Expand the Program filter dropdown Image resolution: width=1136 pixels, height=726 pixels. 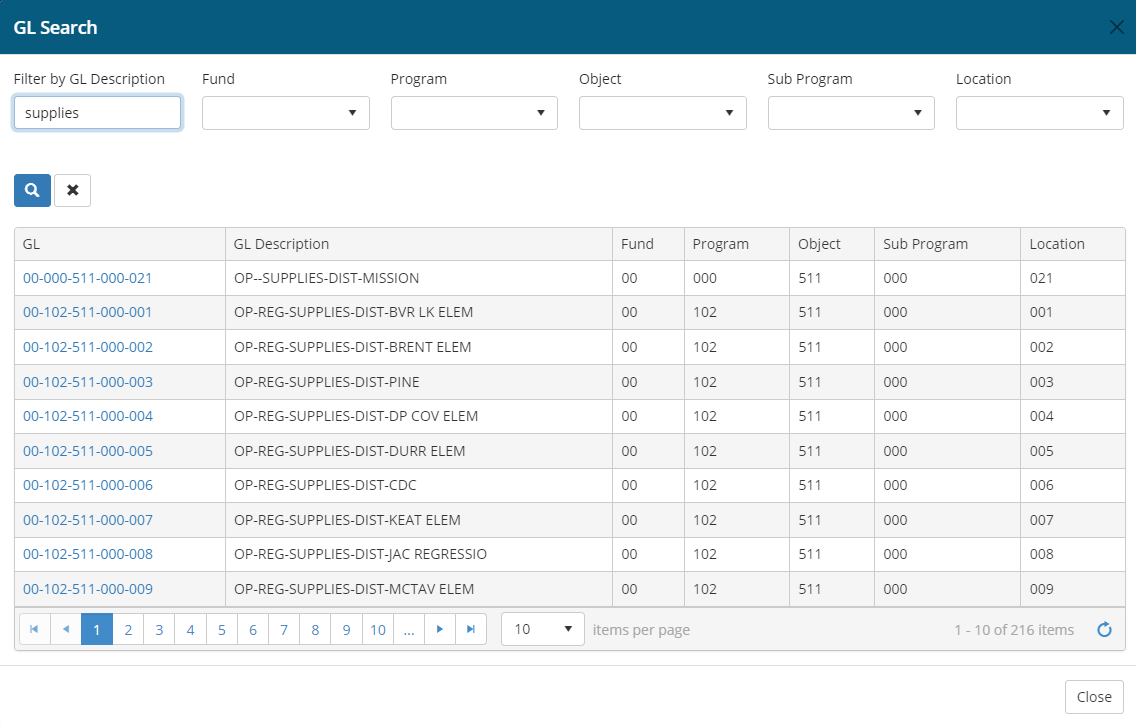pyautogui.click(x=474, y=113)
